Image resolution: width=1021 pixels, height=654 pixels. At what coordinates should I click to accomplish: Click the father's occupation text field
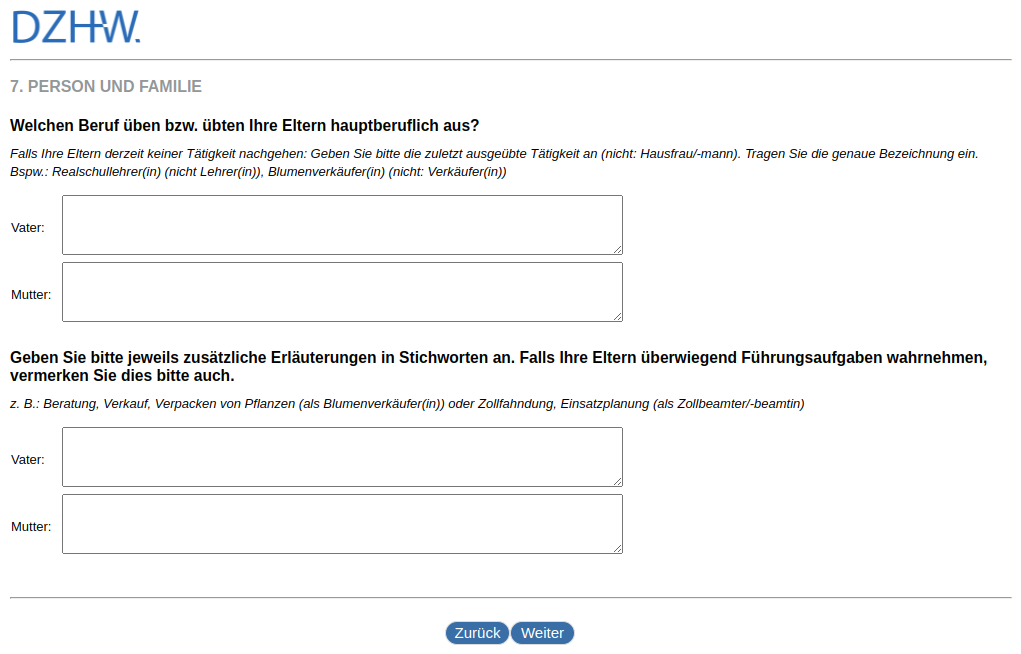click(342, 225)
